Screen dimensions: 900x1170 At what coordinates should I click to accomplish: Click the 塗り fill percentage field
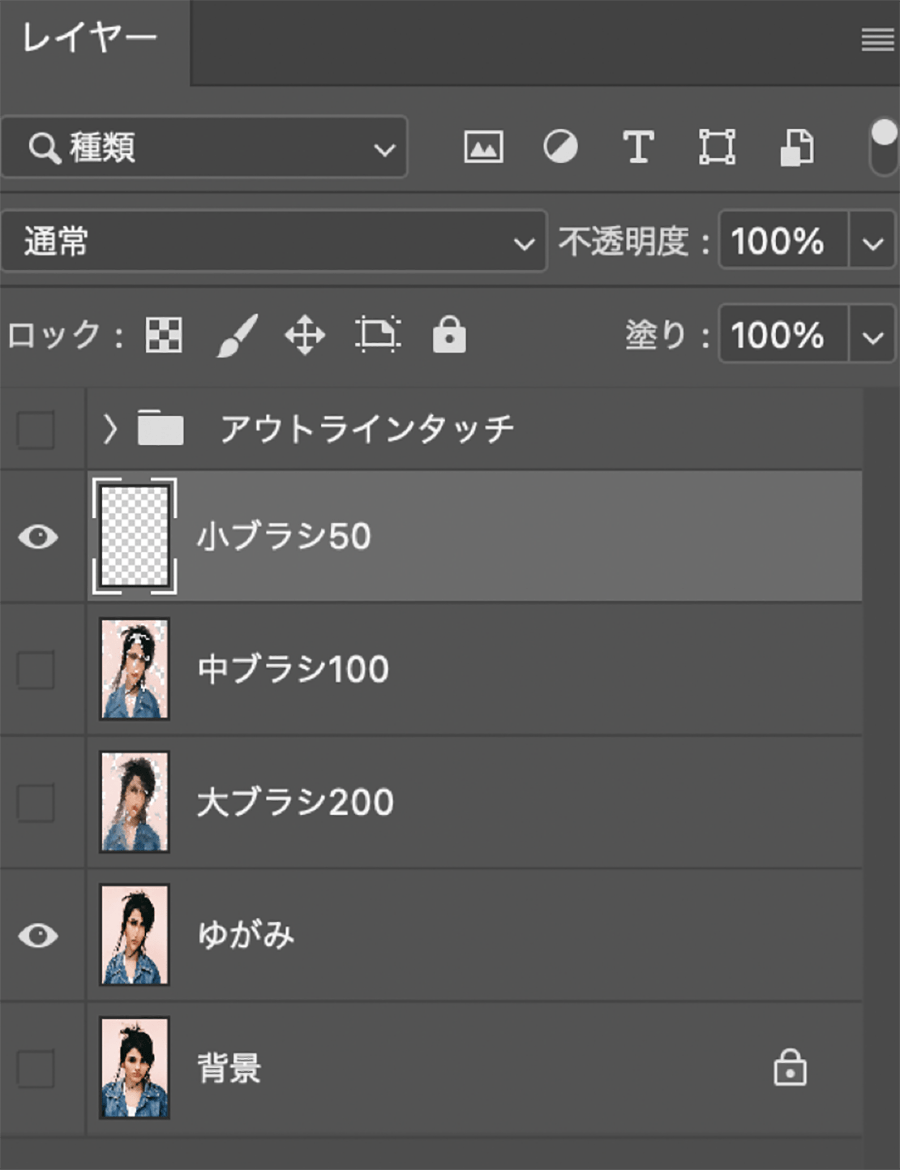click(782, 336)
